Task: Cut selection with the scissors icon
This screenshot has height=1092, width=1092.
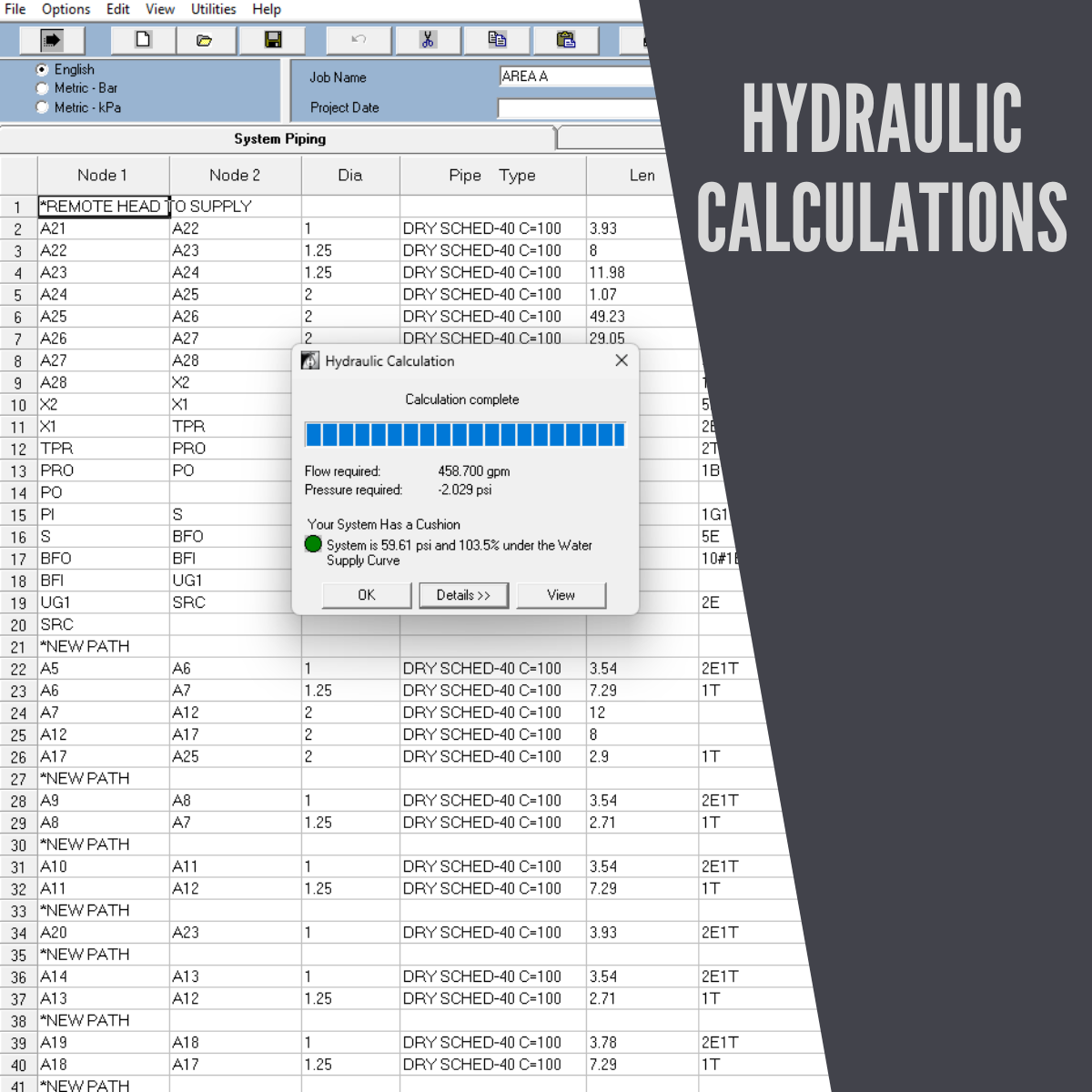Action: [x=428, y=40]
